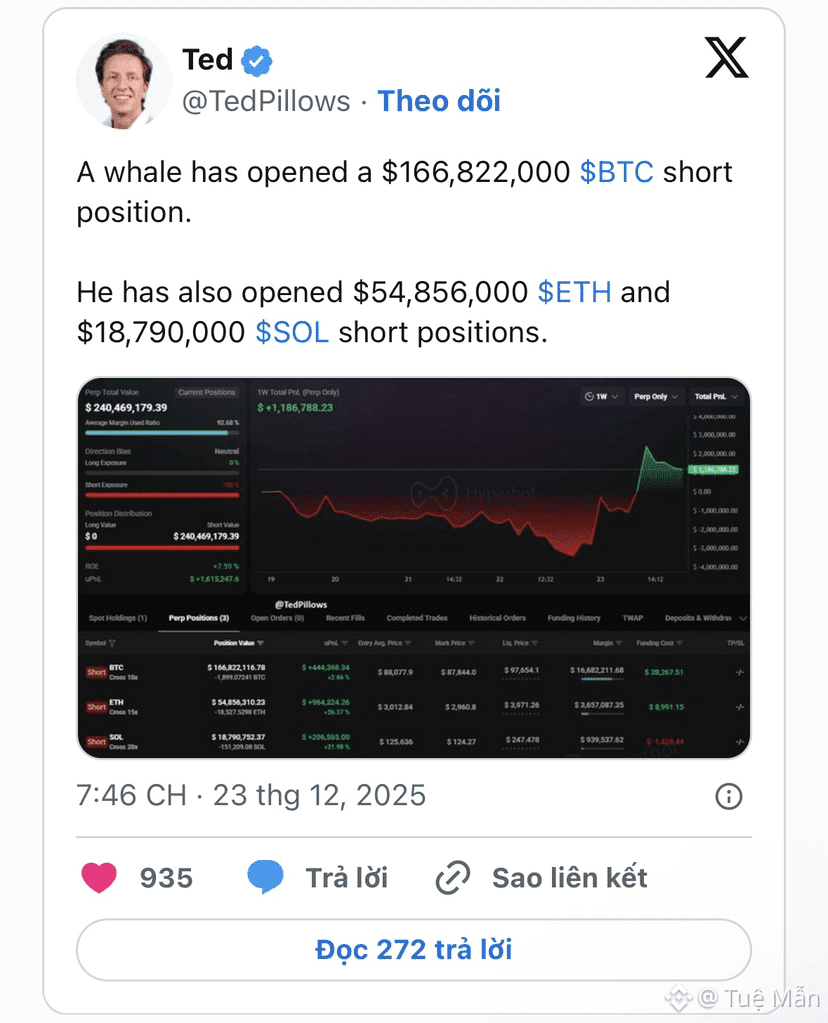Viewport: 828px width, 1023px height.
Task: Select the Funding History tab
Action: click(574, 618)
